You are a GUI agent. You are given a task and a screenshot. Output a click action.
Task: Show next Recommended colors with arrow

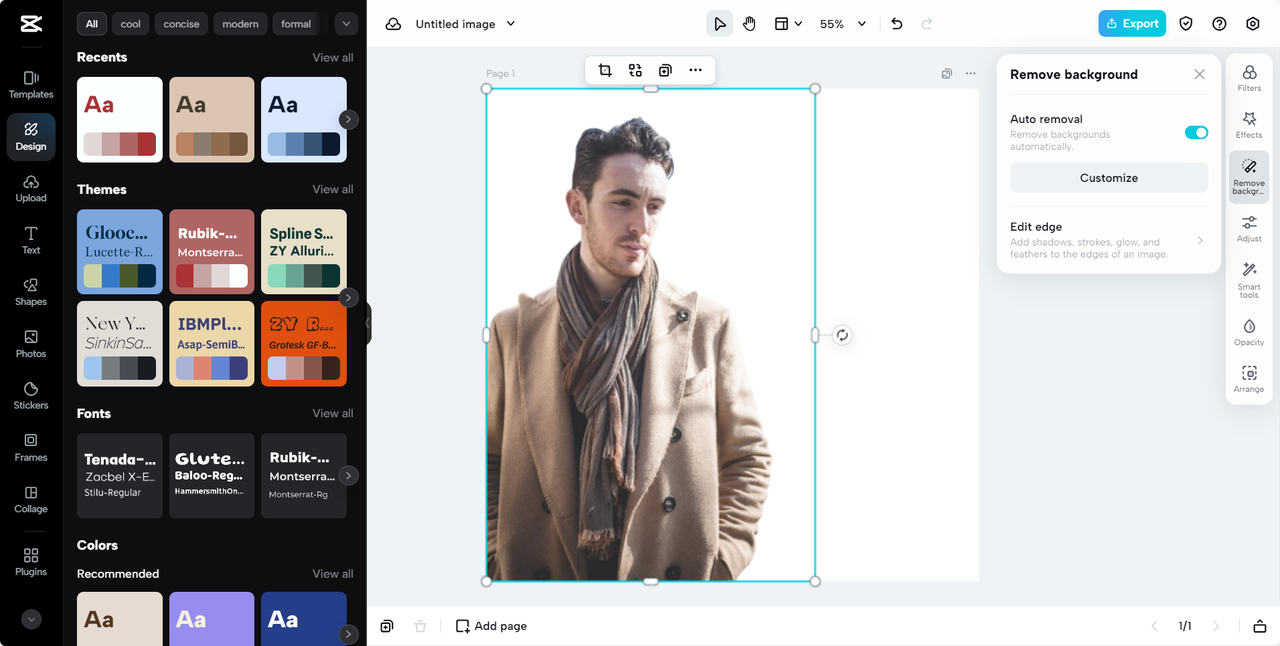pos(348,633)
